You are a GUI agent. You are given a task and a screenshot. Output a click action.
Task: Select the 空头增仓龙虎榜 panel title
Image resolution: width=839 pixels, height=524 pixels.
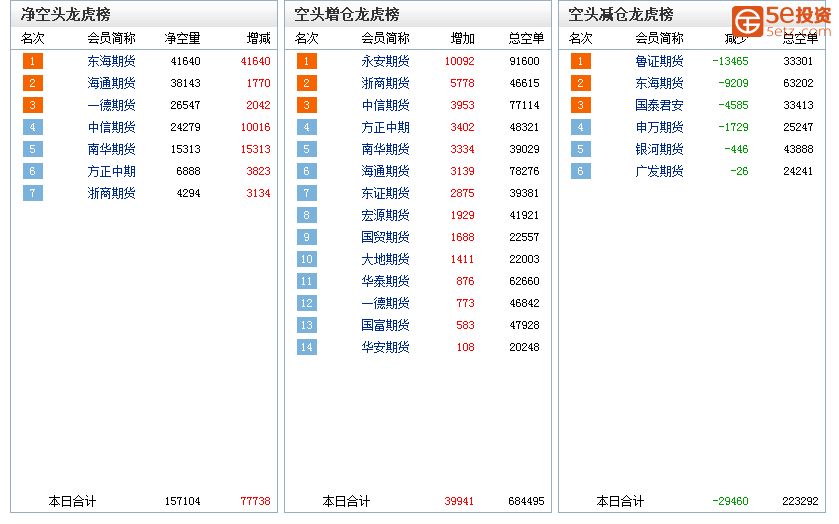click(347, 14)
